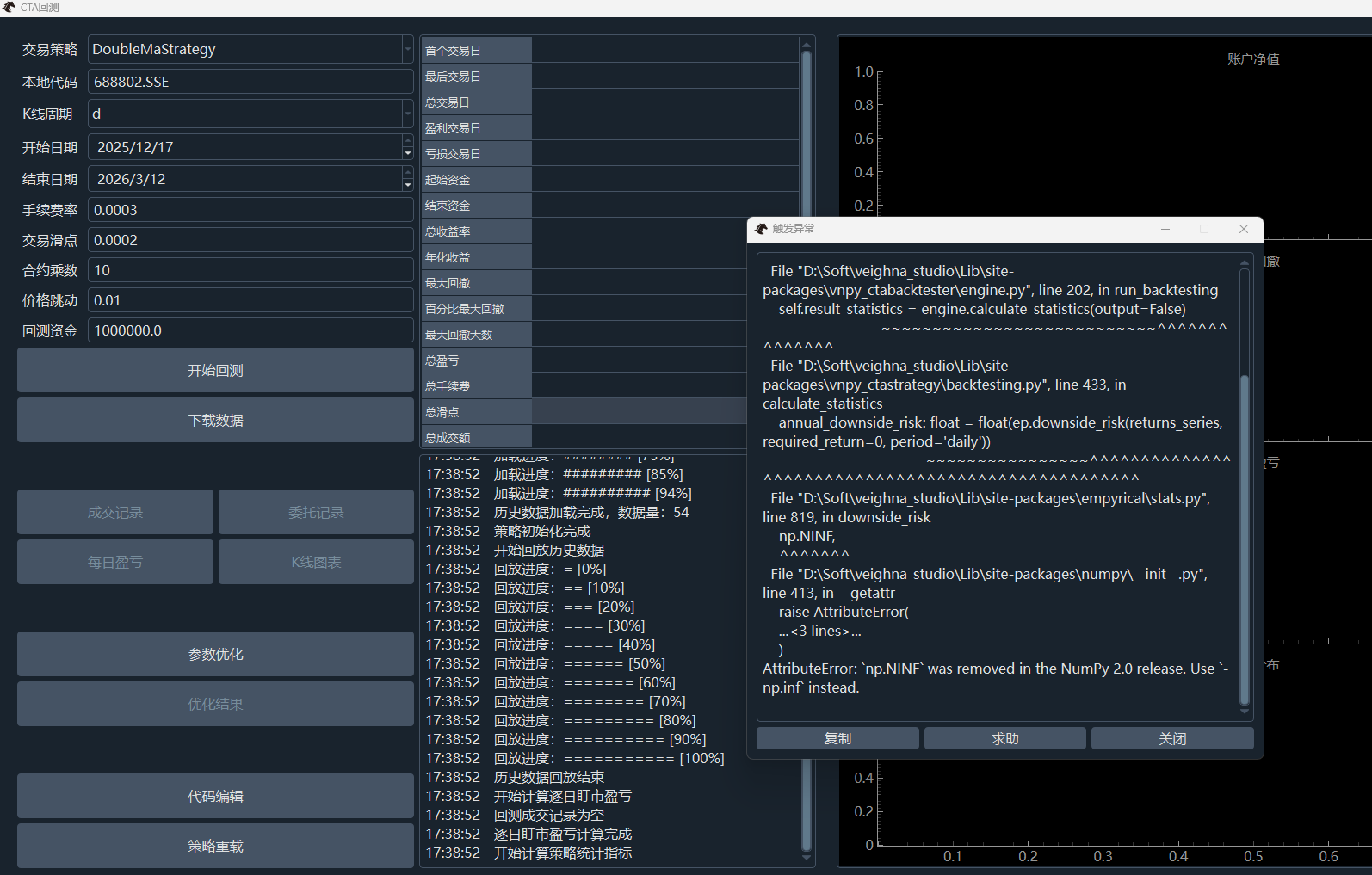Start the backtest with 开始回测

[x=215, y=371]
